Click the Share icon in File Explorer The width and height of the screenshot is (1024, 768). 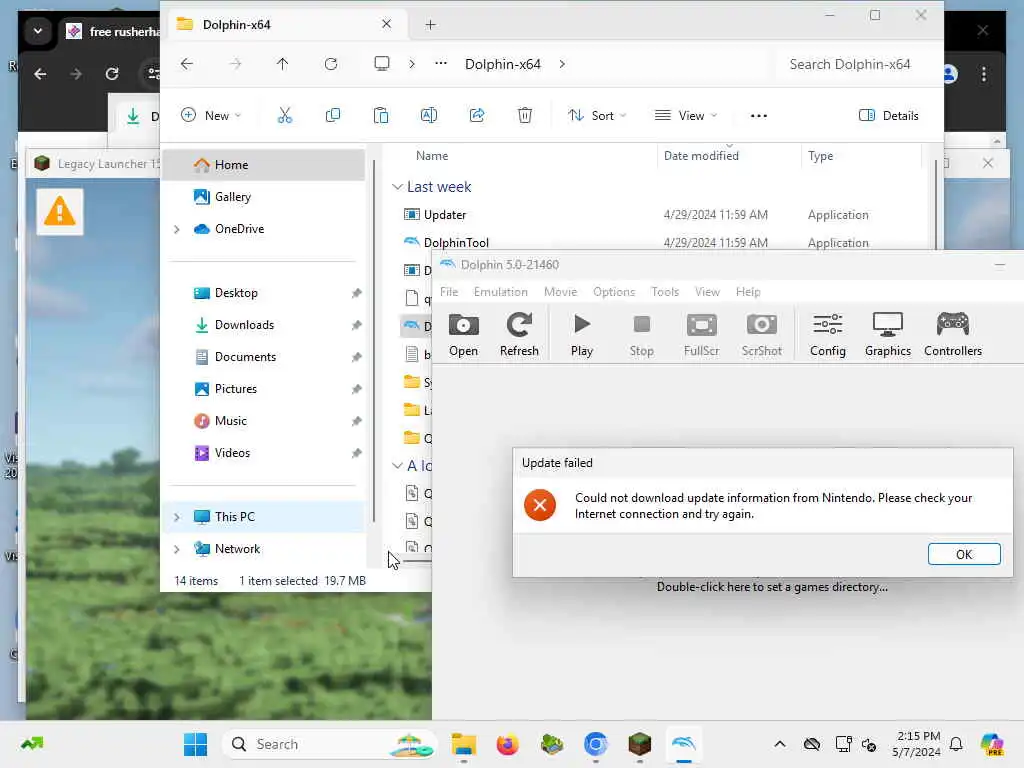pos(477,116)
